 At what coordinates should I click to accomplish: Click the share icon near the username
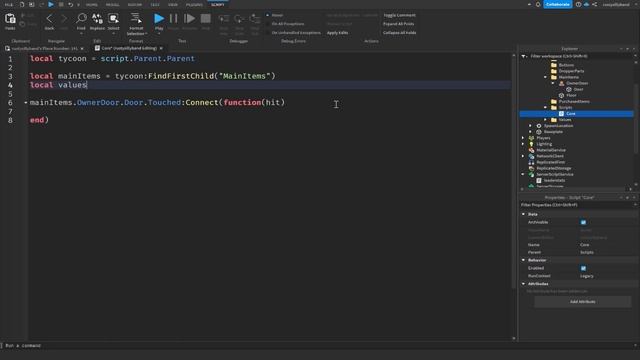(x=595, y=4)
